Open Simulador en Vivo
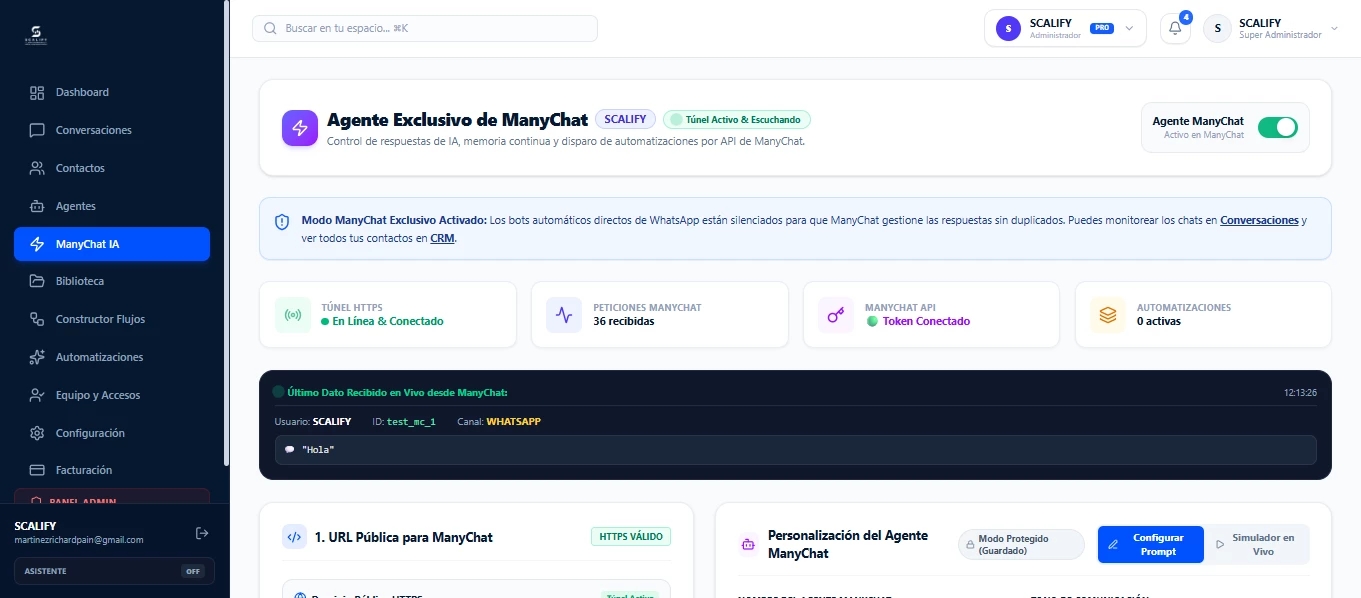The width and height of the screenshot is (1361, 598). coord(1256,545)
